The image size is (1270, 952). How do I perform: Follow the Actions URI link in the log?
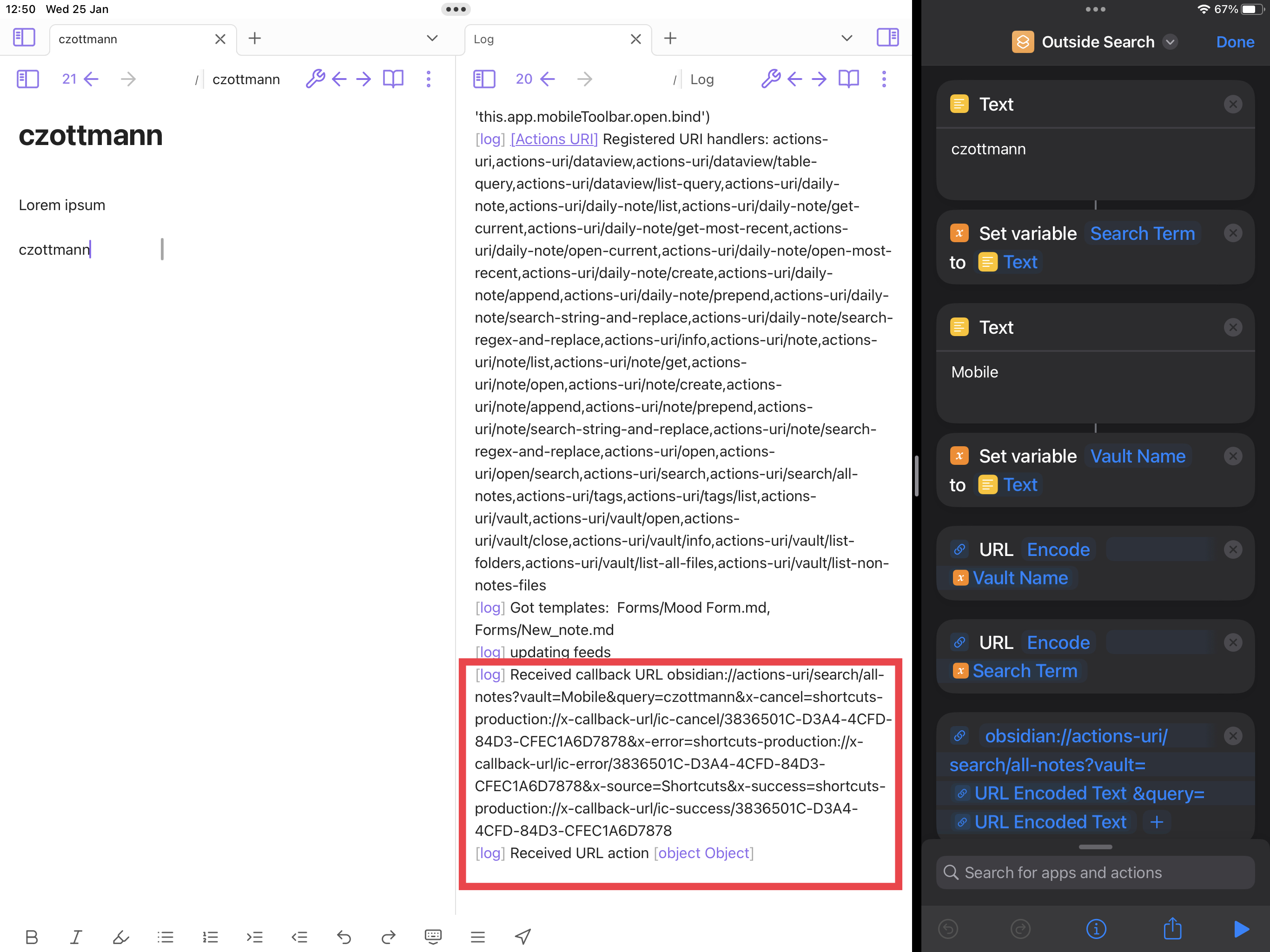tap(553, 139)
